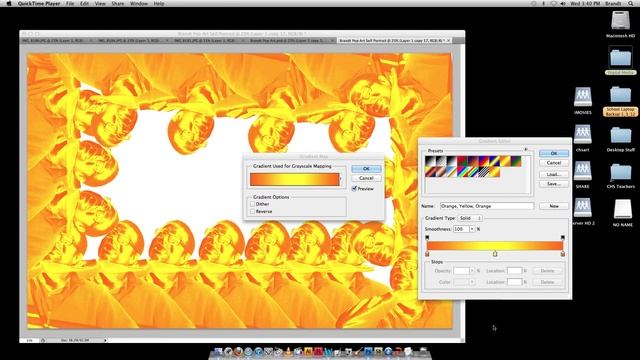640x360 pixels.
Task: Select the Transparent Stripes gradient preset
Action: click(484, 172)
